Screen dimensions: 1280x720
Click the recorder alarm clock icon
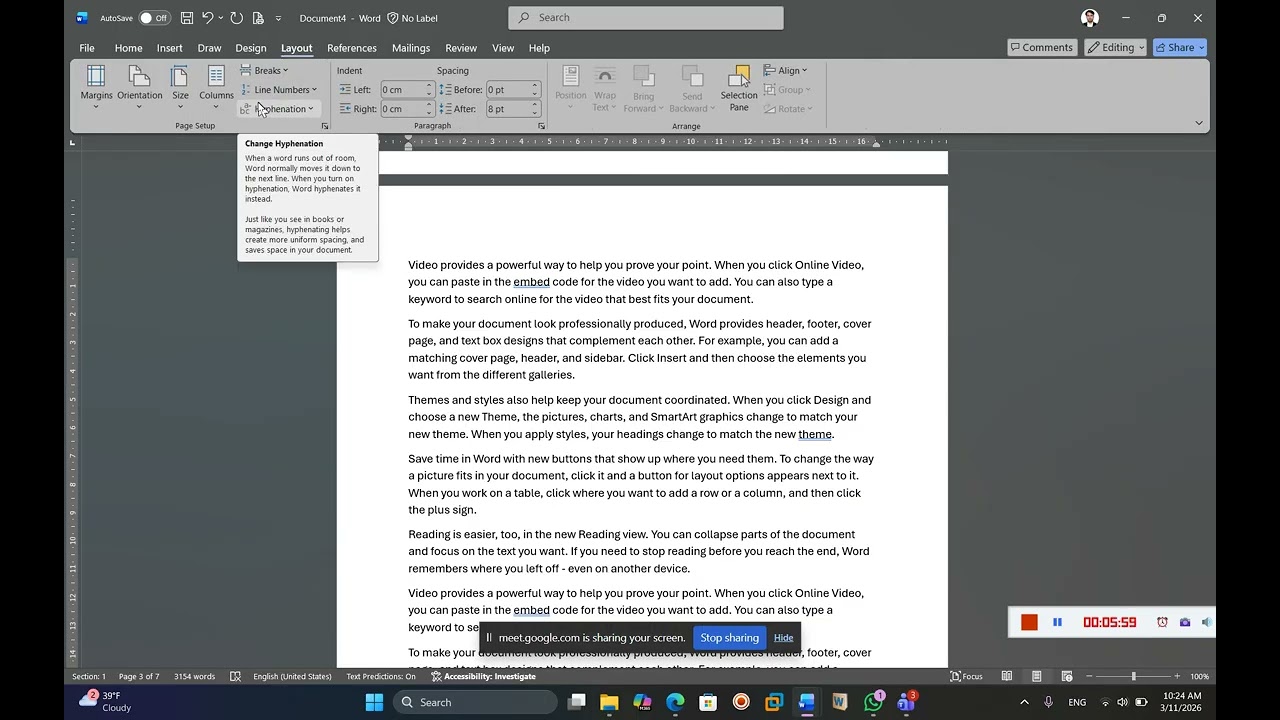click(x=1162, y=622)
